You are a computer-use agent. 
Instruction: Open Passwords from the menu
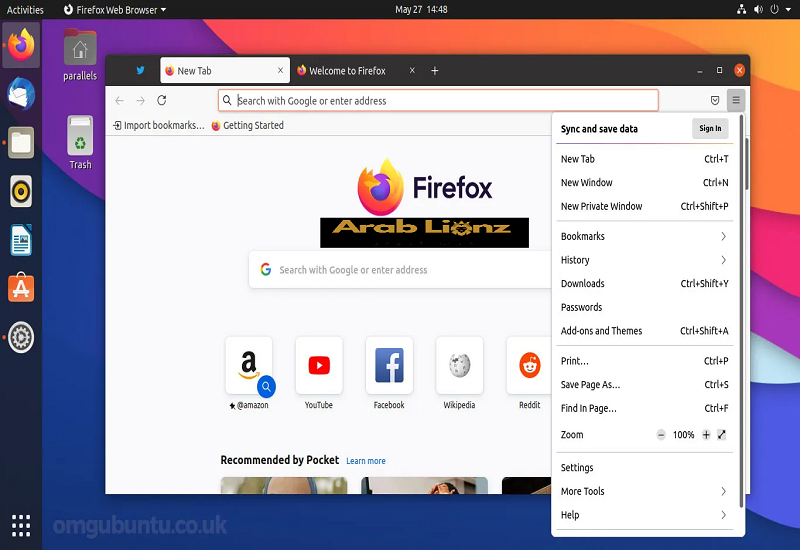click(644, 307)
